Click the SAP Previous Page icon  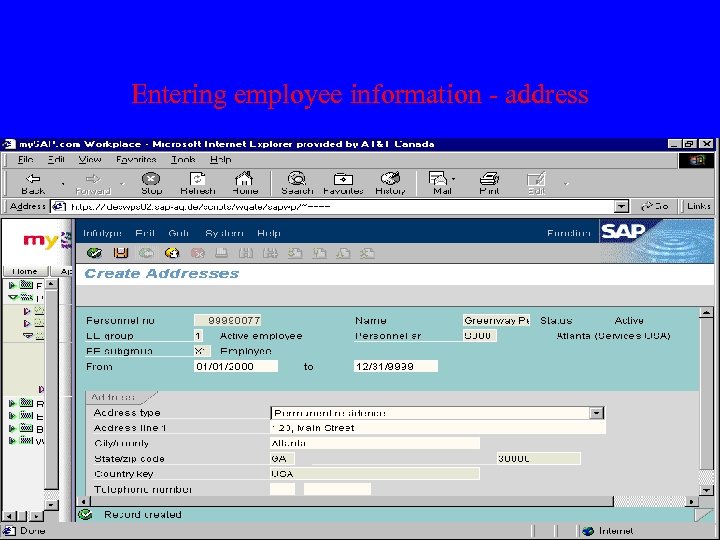(x=319, y=253)
